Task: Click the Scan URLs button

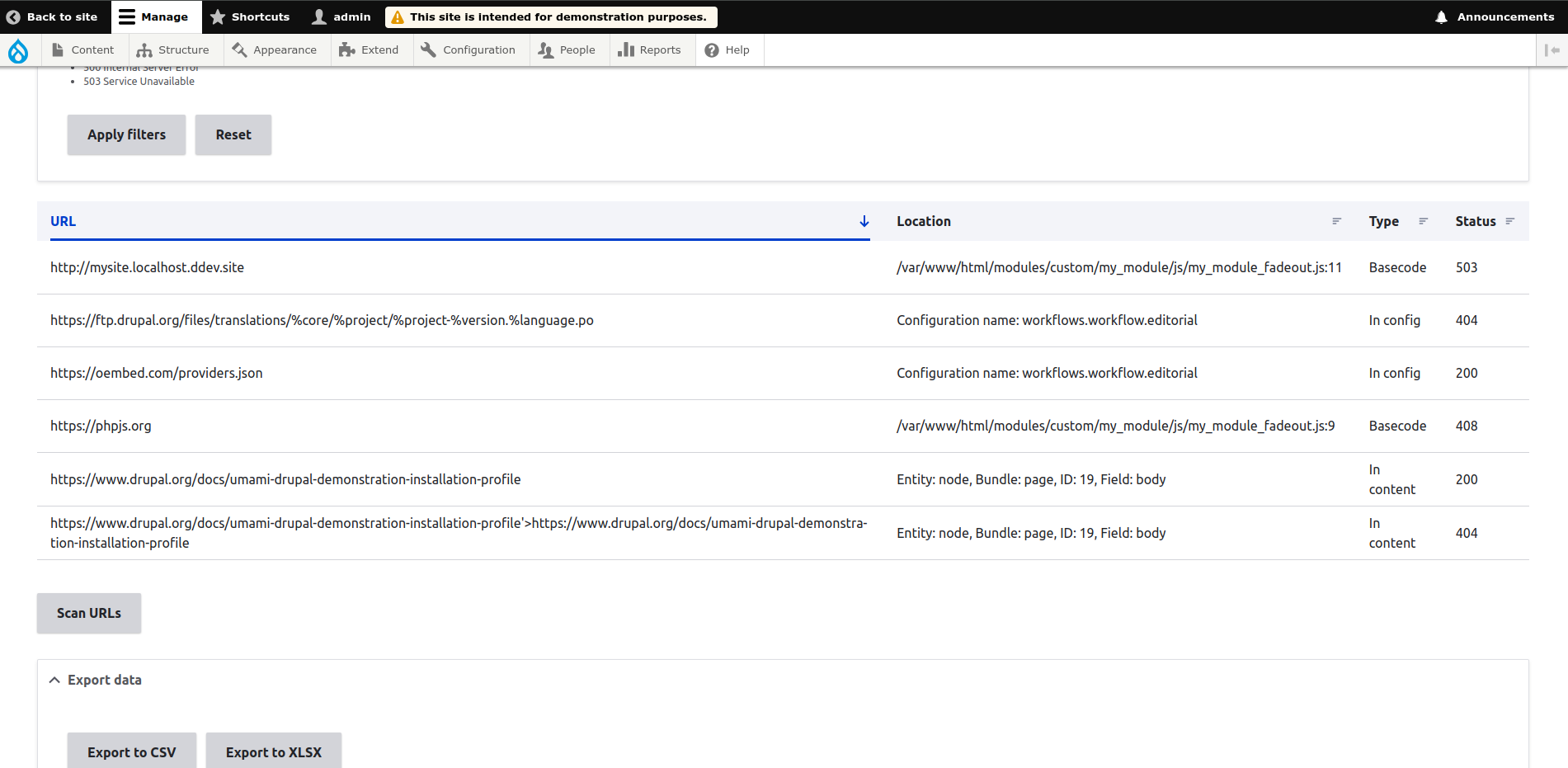Action: pyautogui.click(x=89, y=613)
